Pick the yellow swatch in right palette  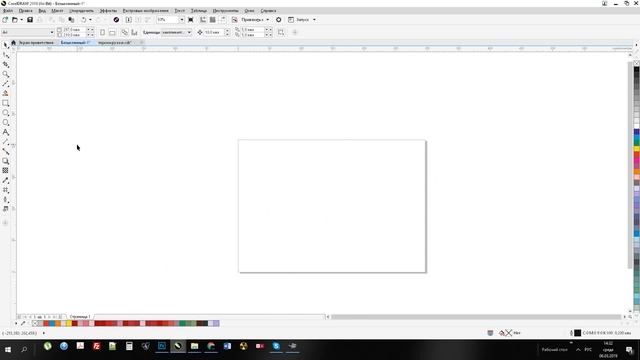pos(636,149)
